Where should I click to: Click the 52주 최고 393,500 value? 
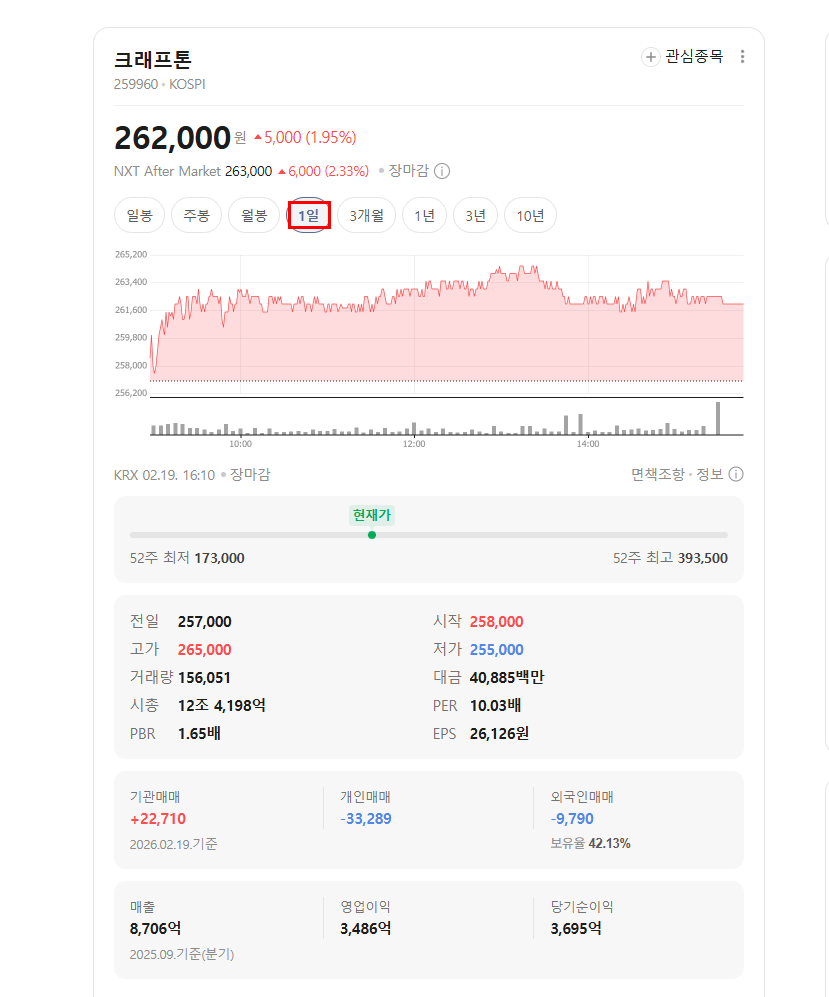pos(702,558)
